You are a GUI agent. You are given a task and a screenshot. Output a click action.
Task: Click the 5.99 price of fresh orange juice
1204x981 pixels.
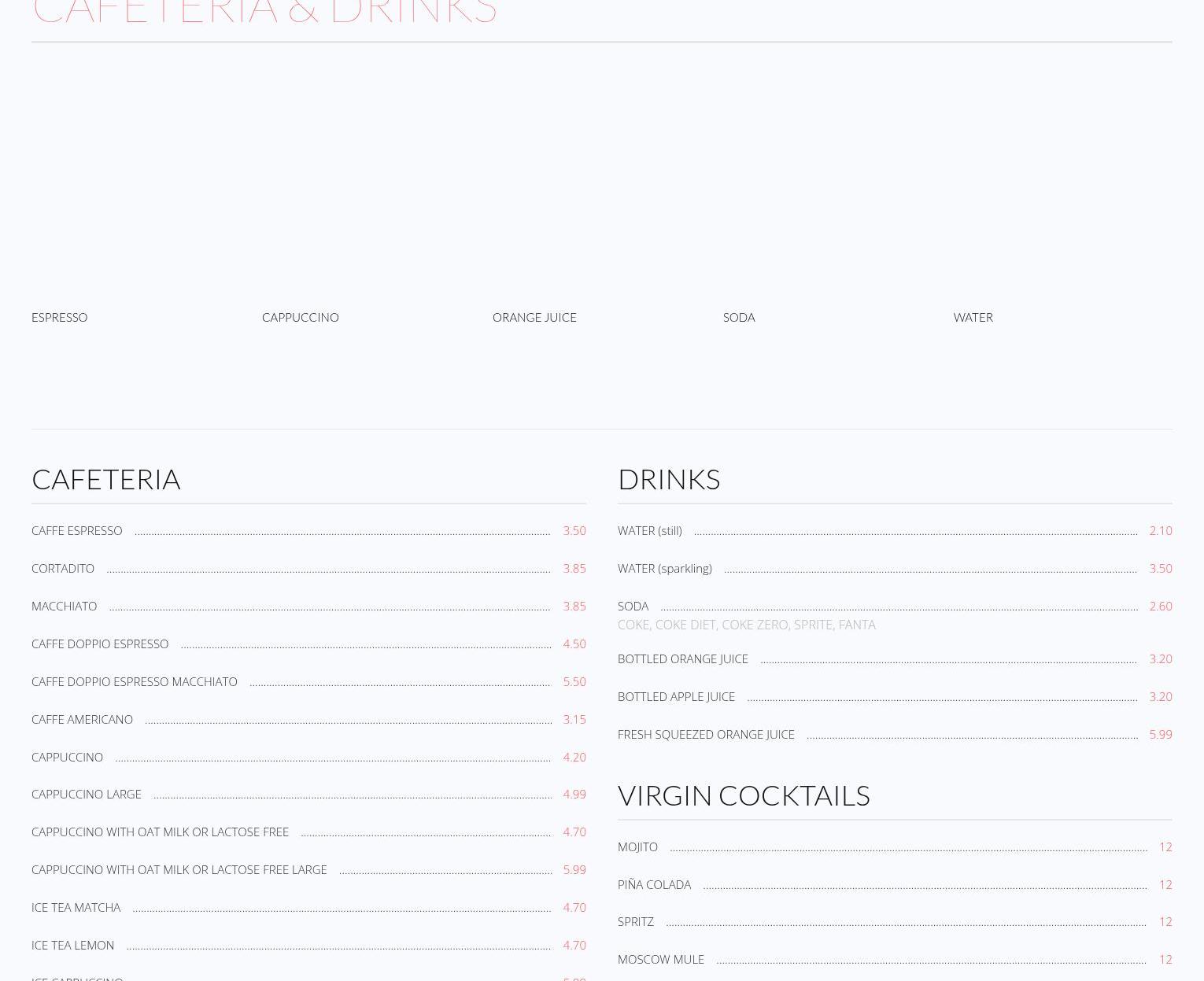[1160, 734]
